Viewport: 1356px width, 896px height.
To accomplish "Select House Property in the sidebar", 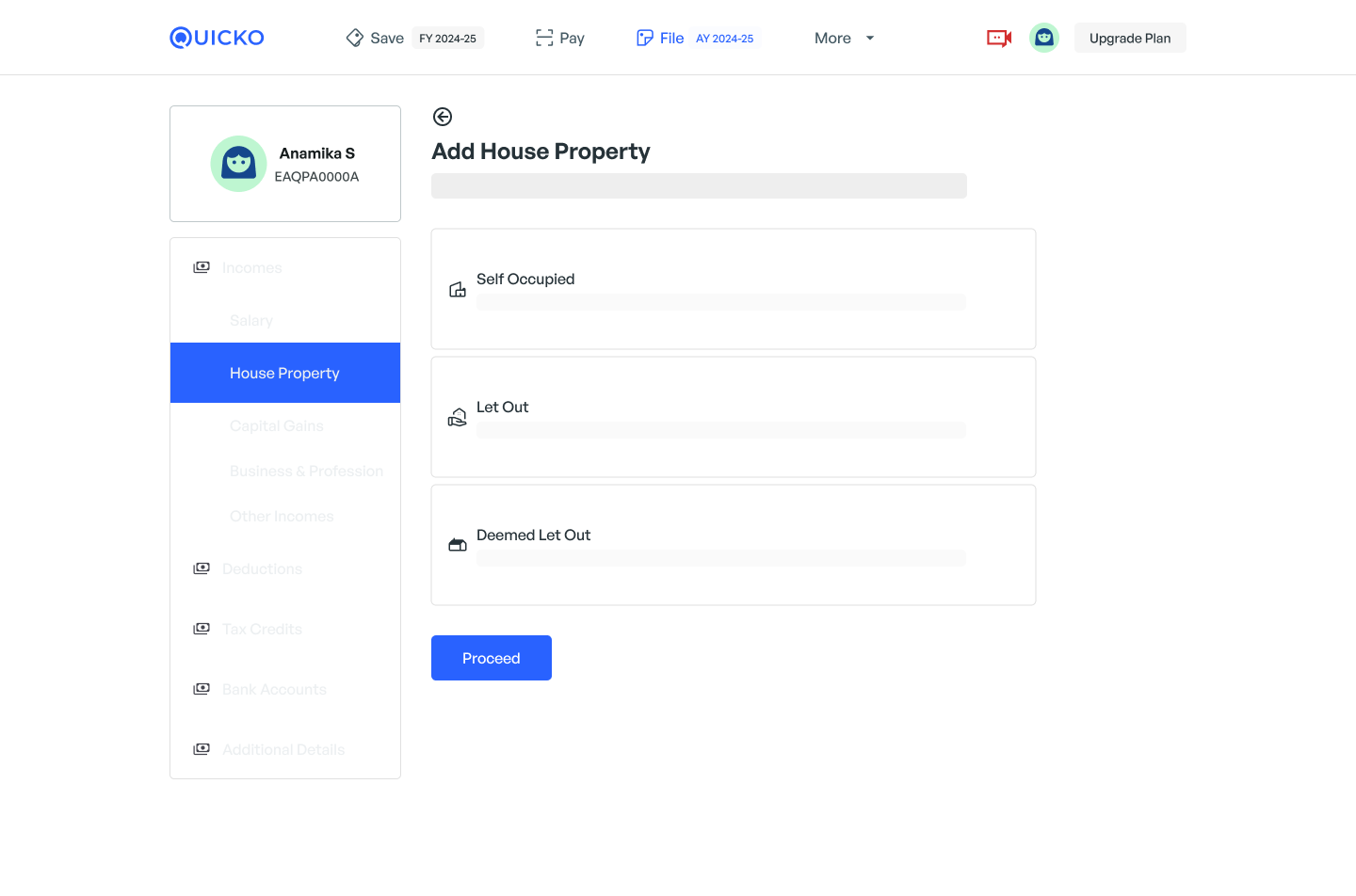I will [x=284, y=373].
